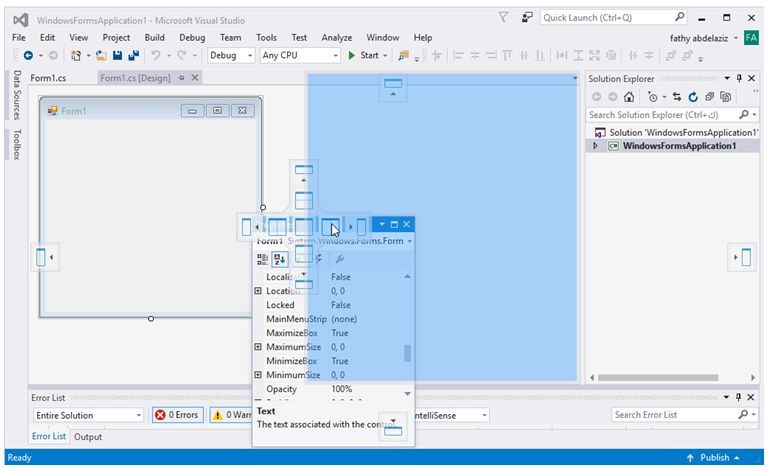Click the Find in Files icon

click(x=403, y=55)
